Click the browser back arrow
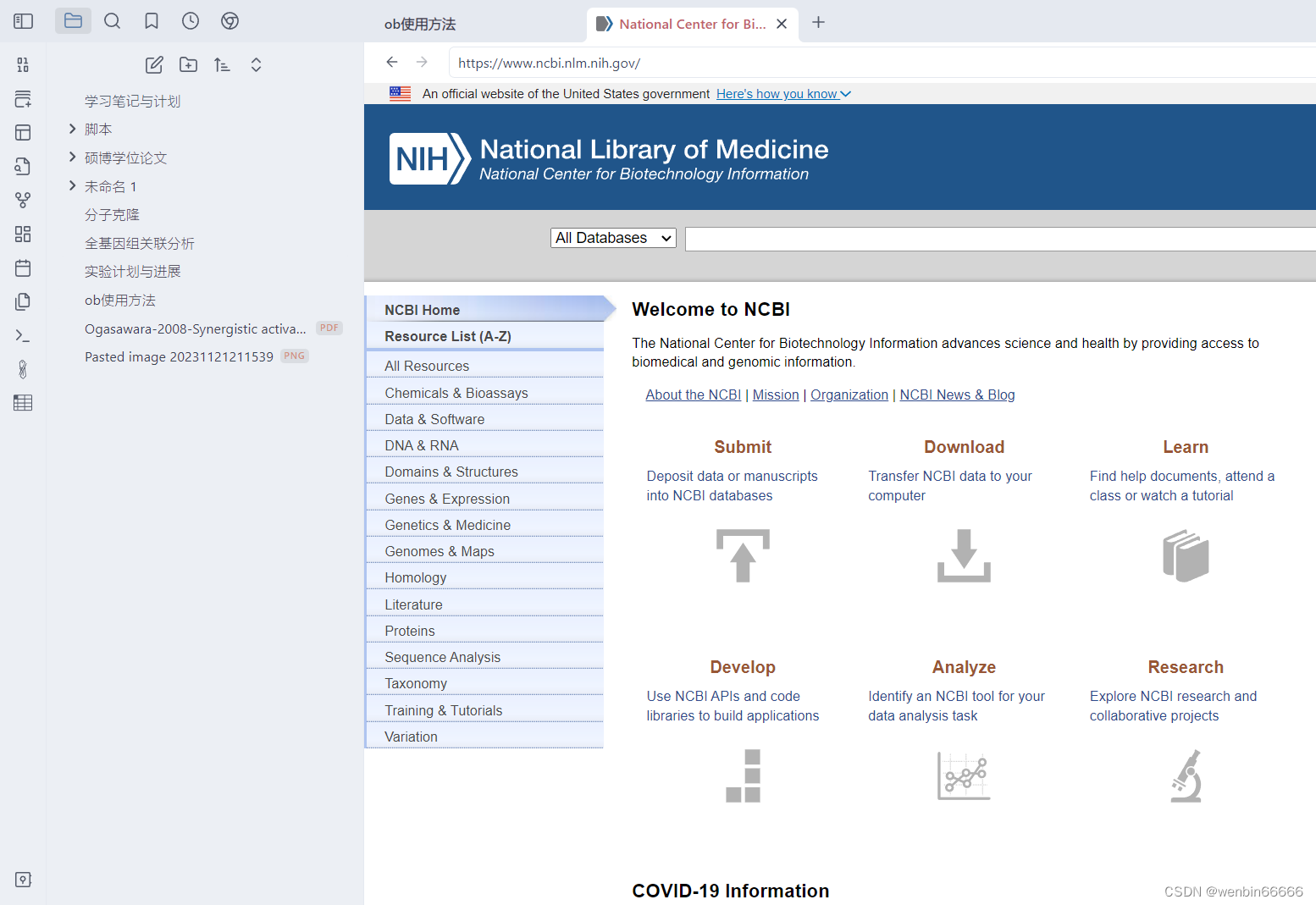Image resolution: width=1316 pixels, height=905 pixels. (x=392, y=62)
